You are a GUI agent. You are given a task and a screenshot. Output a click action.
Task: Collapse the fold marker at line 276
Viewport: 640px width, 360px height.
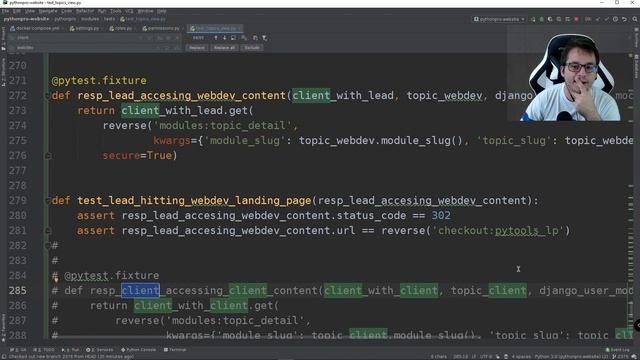click(47, 156)
